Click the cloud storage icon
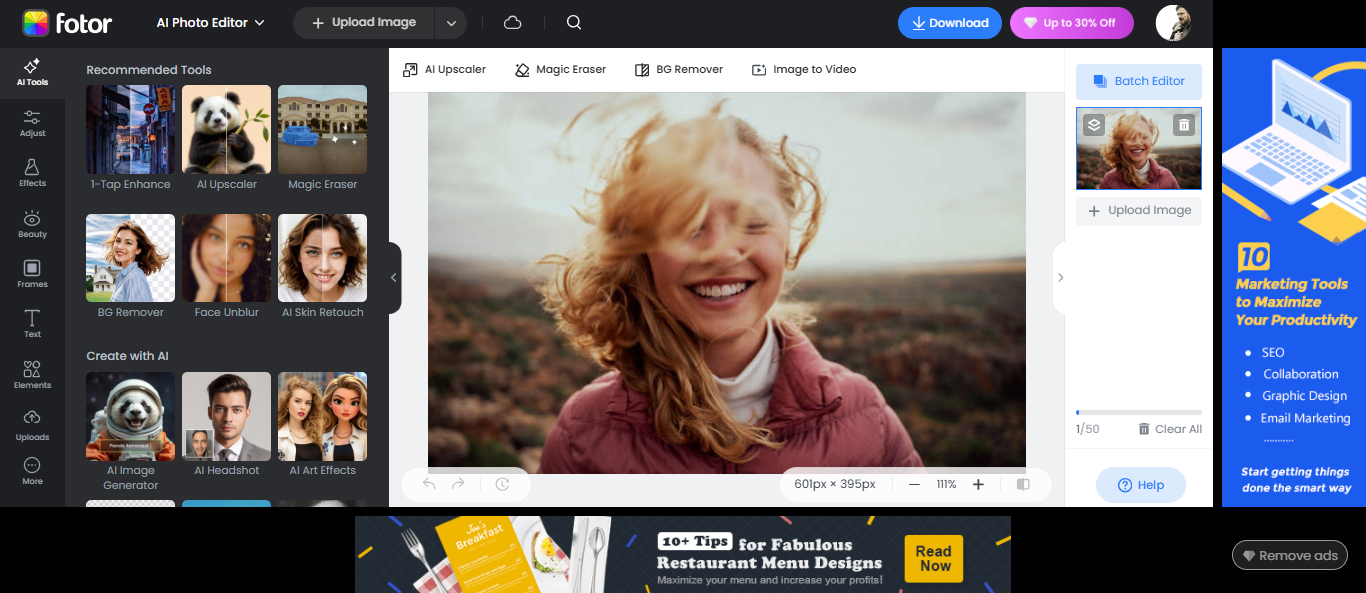1366x593 pixels. (x=512, y=23)
